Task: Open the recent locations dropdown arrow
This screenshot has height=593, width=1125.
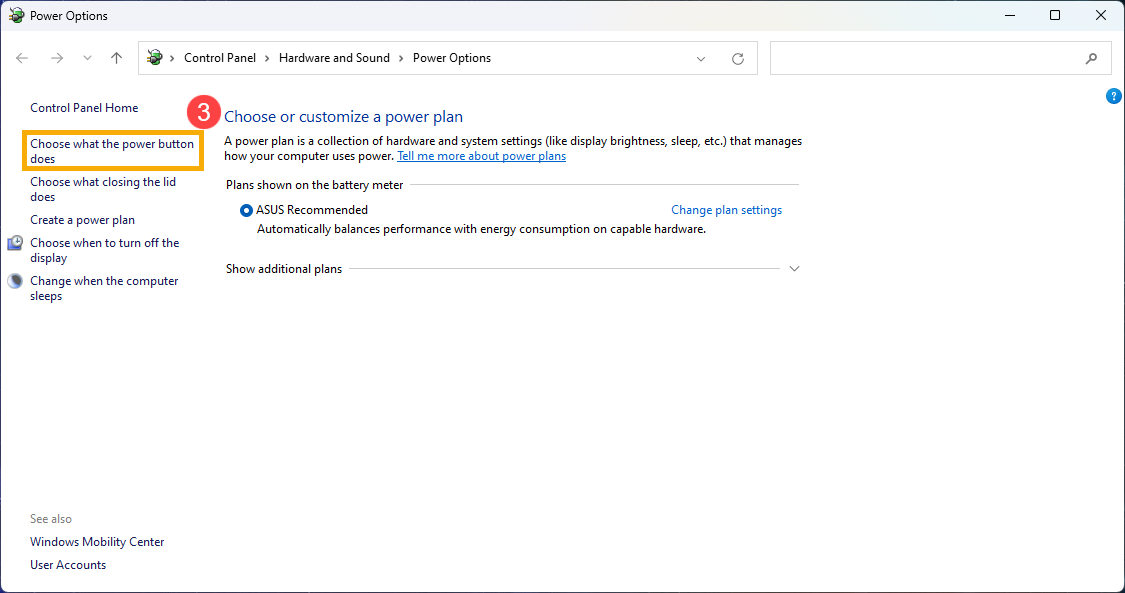Action: click(x=88, y=58)
